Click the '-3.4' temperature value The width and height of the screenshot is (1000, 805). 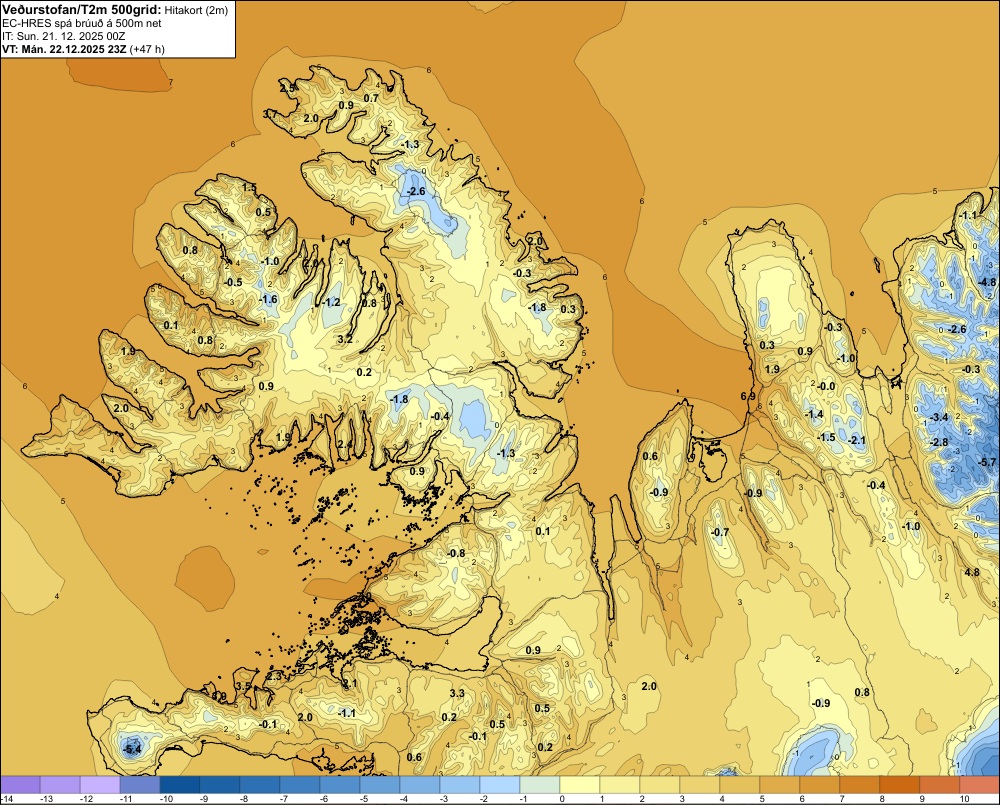click(x=939, y=417)
